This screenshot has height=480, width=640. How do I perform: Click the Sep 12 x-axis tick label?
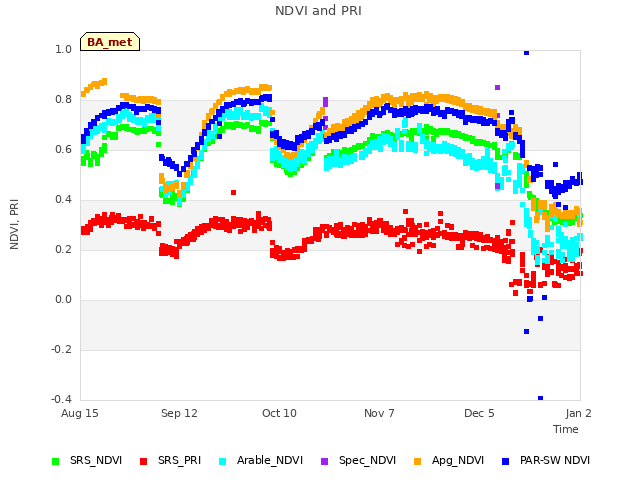pyautogui.click(x=179, y=413)
